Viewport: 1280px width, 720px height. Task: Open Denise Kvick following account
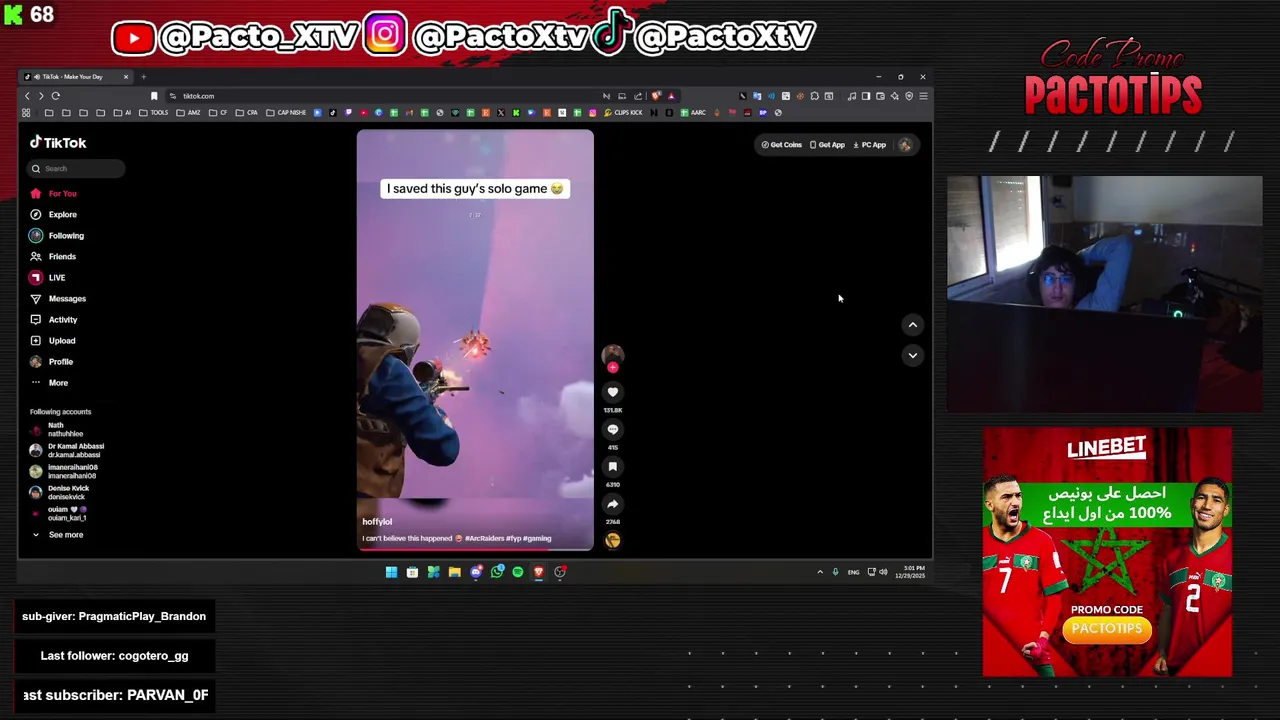[x=60, y=492]
